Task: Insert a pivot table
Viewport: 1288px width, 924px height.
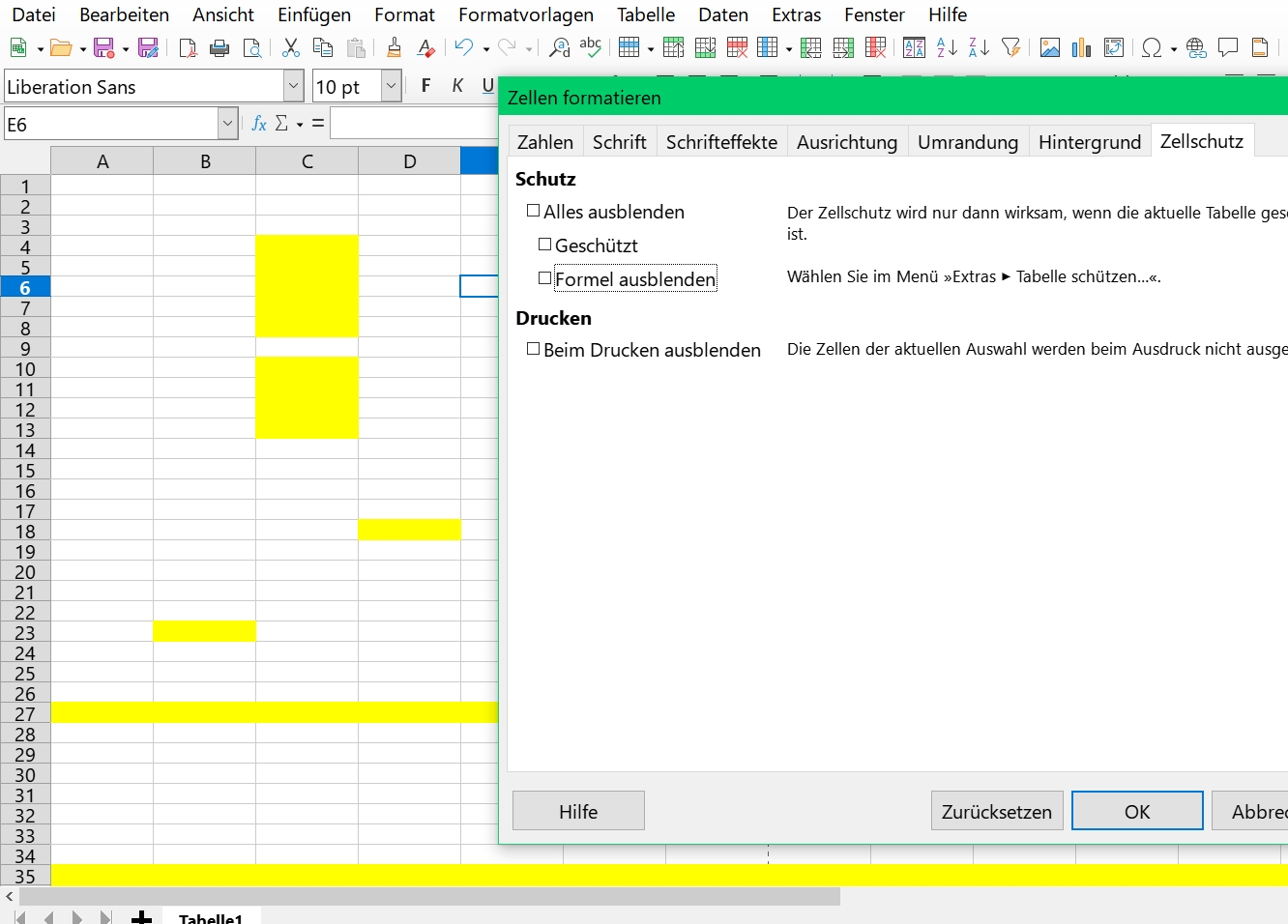Action: [x=1114, y=47]
